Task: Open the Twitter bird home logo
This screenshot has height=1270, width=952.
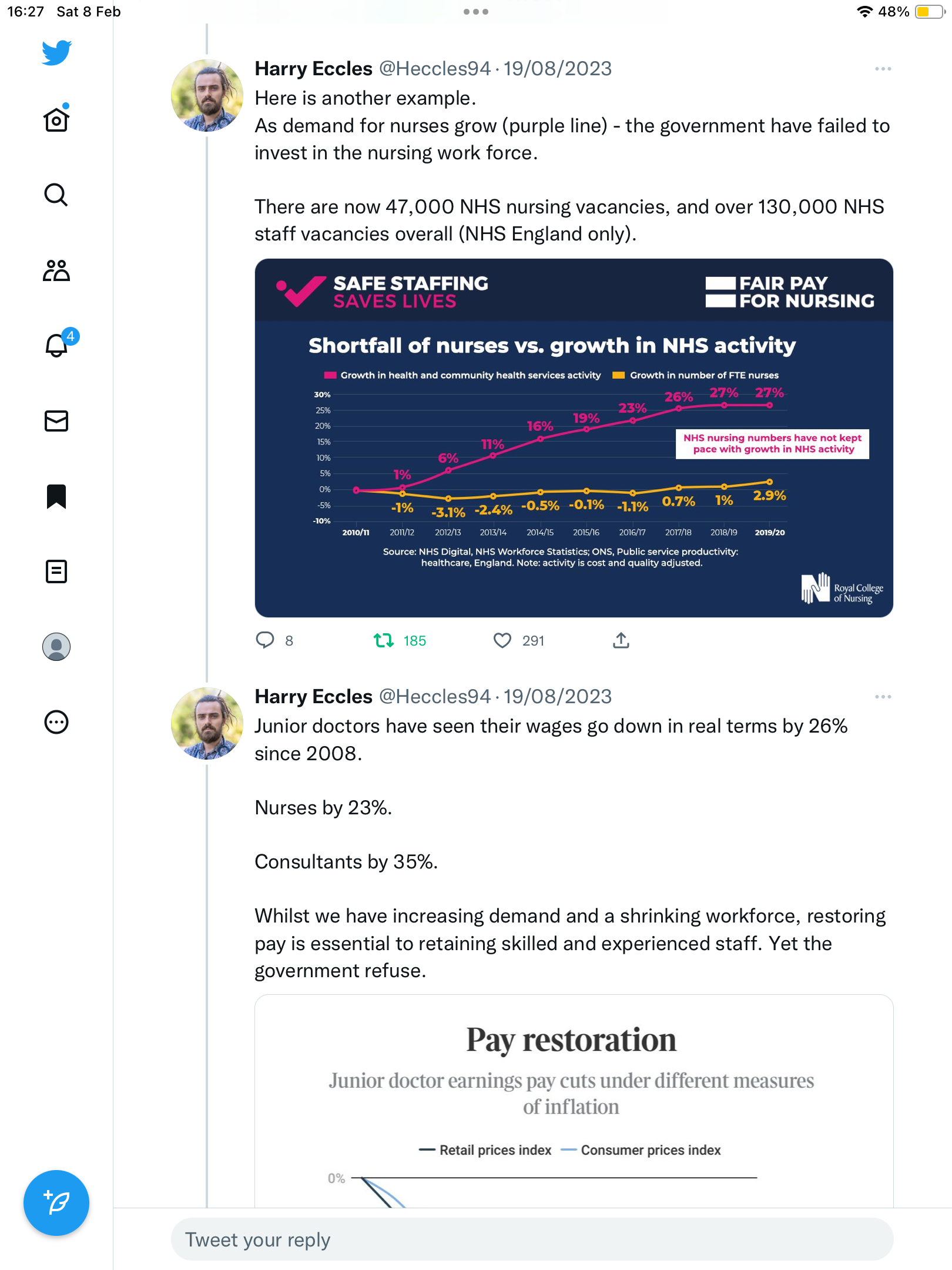Action: point(56,53)
